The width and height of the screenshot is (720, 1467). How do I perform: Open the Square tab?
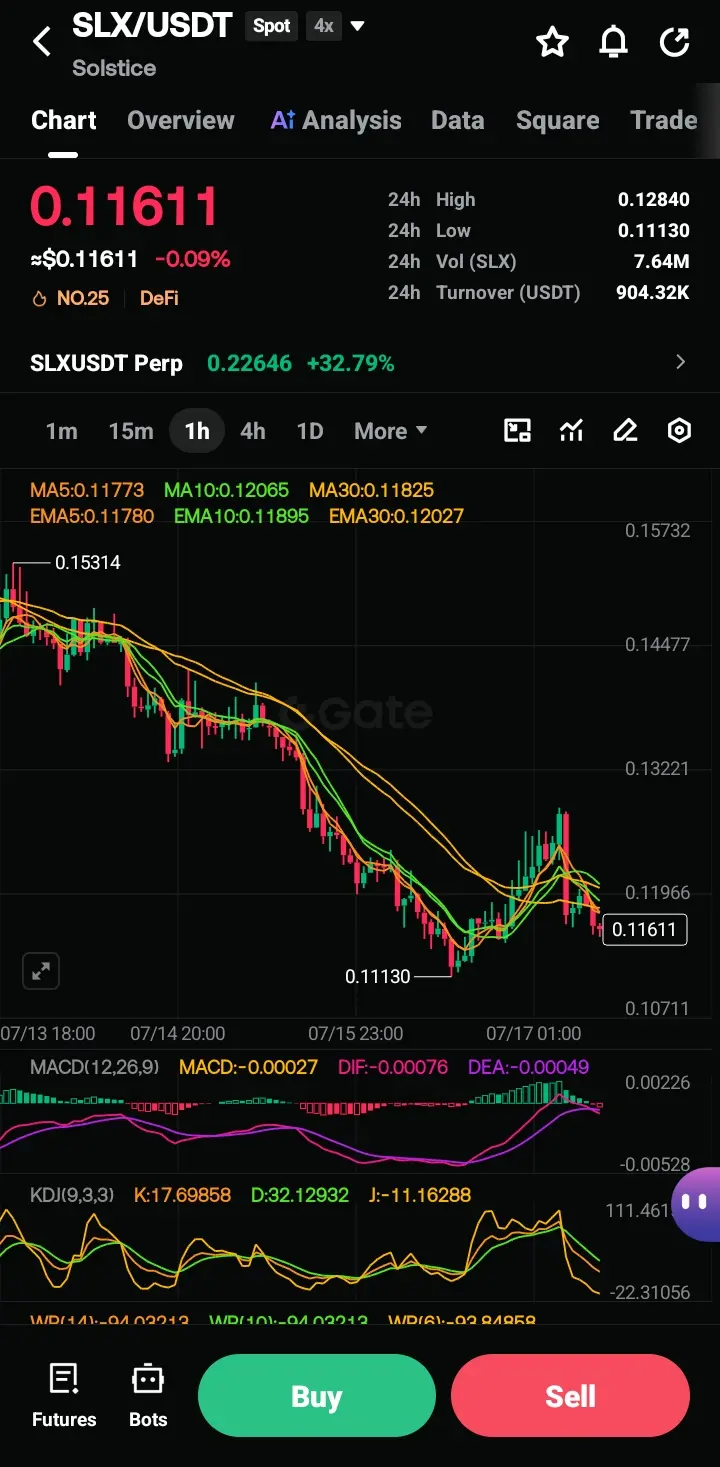(x=558, y=121)
